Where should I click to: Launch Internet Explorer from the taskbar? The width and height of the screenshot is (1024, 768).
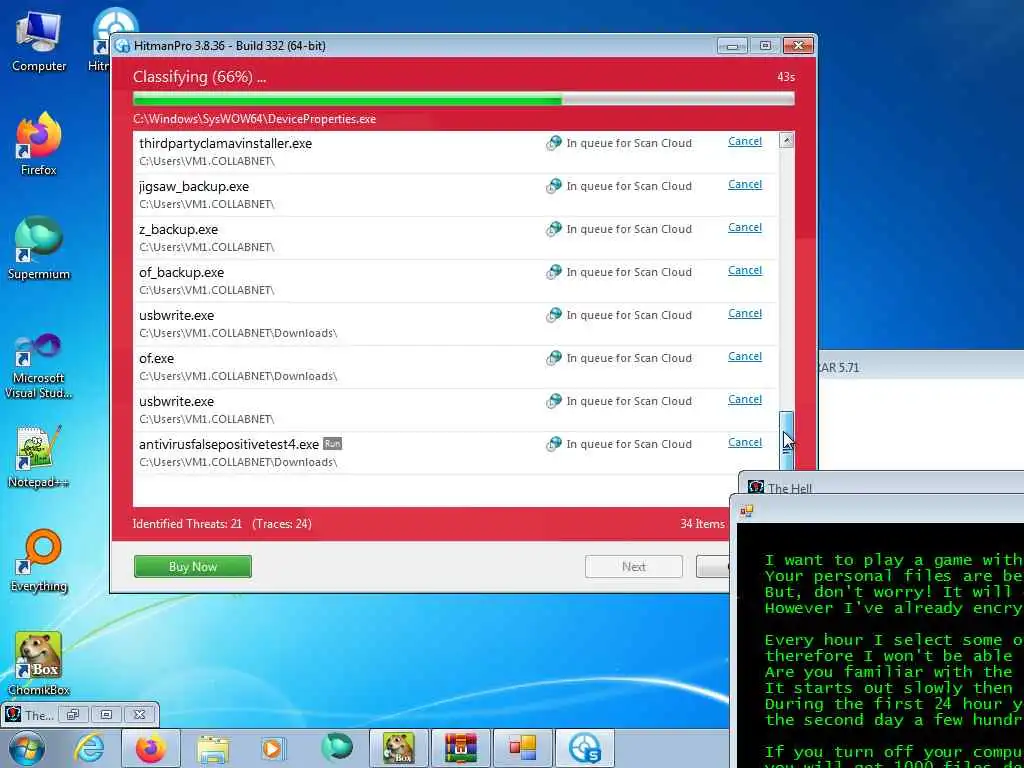pos(88,748)
